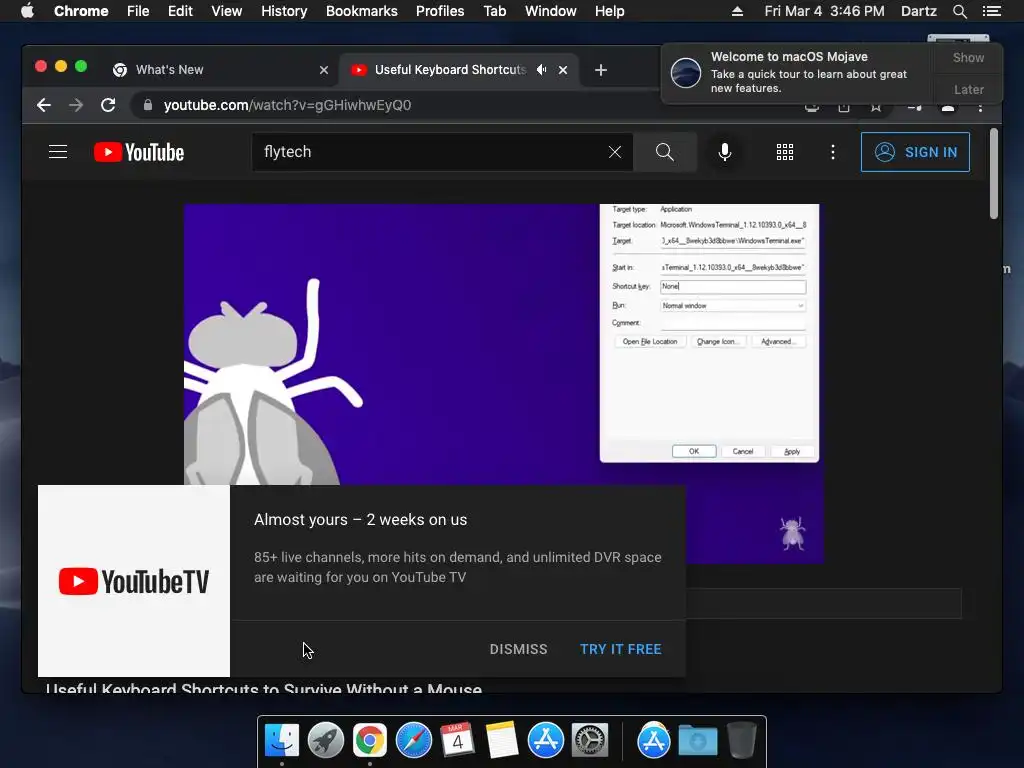Click the eject icon in menu bar

tap(737, 11)
